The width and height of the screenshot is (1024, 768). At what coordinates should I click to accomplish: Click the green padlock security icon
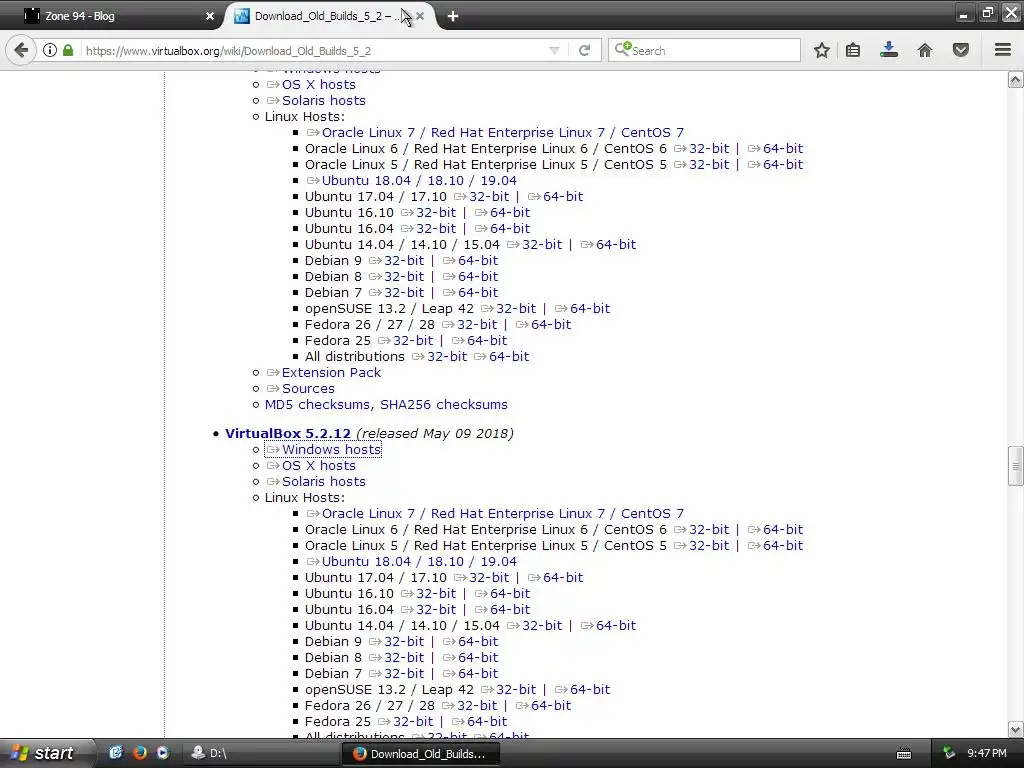[x=68, y=50]
